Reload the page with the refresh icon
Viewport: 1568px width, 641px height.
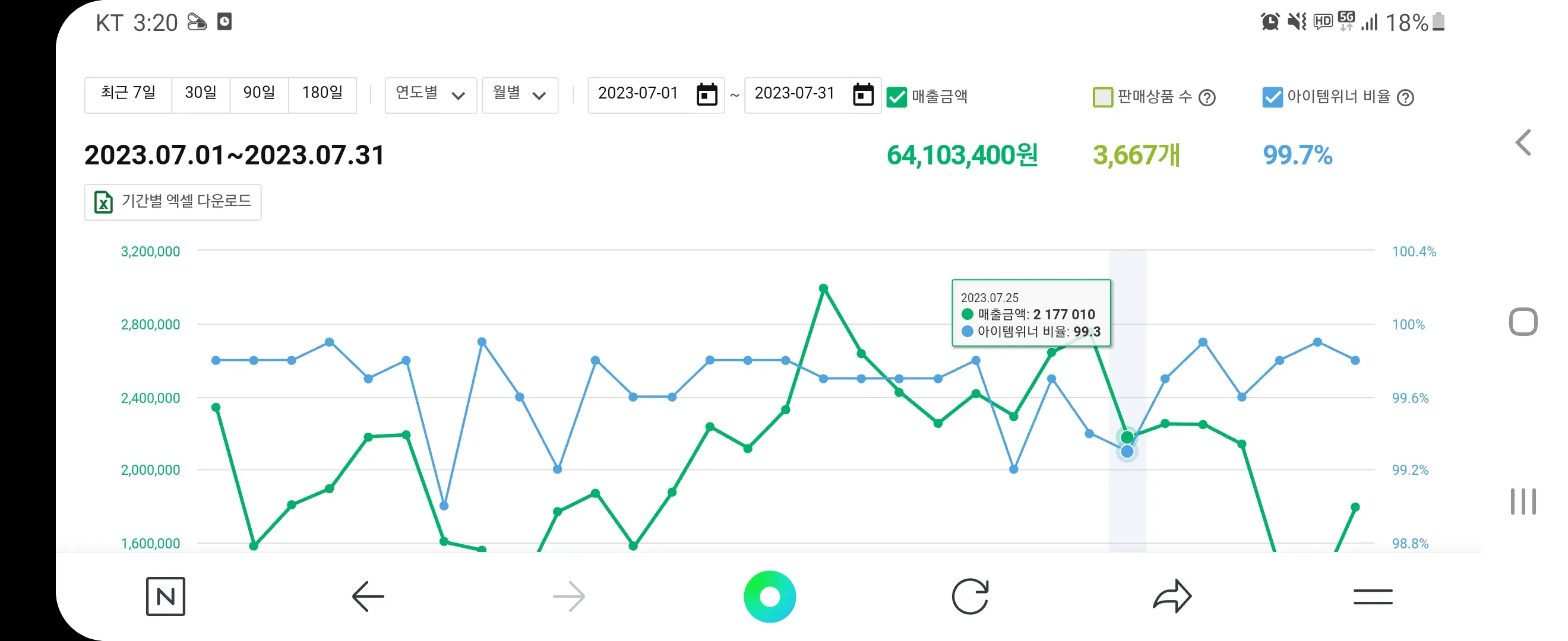click(971, 596)
